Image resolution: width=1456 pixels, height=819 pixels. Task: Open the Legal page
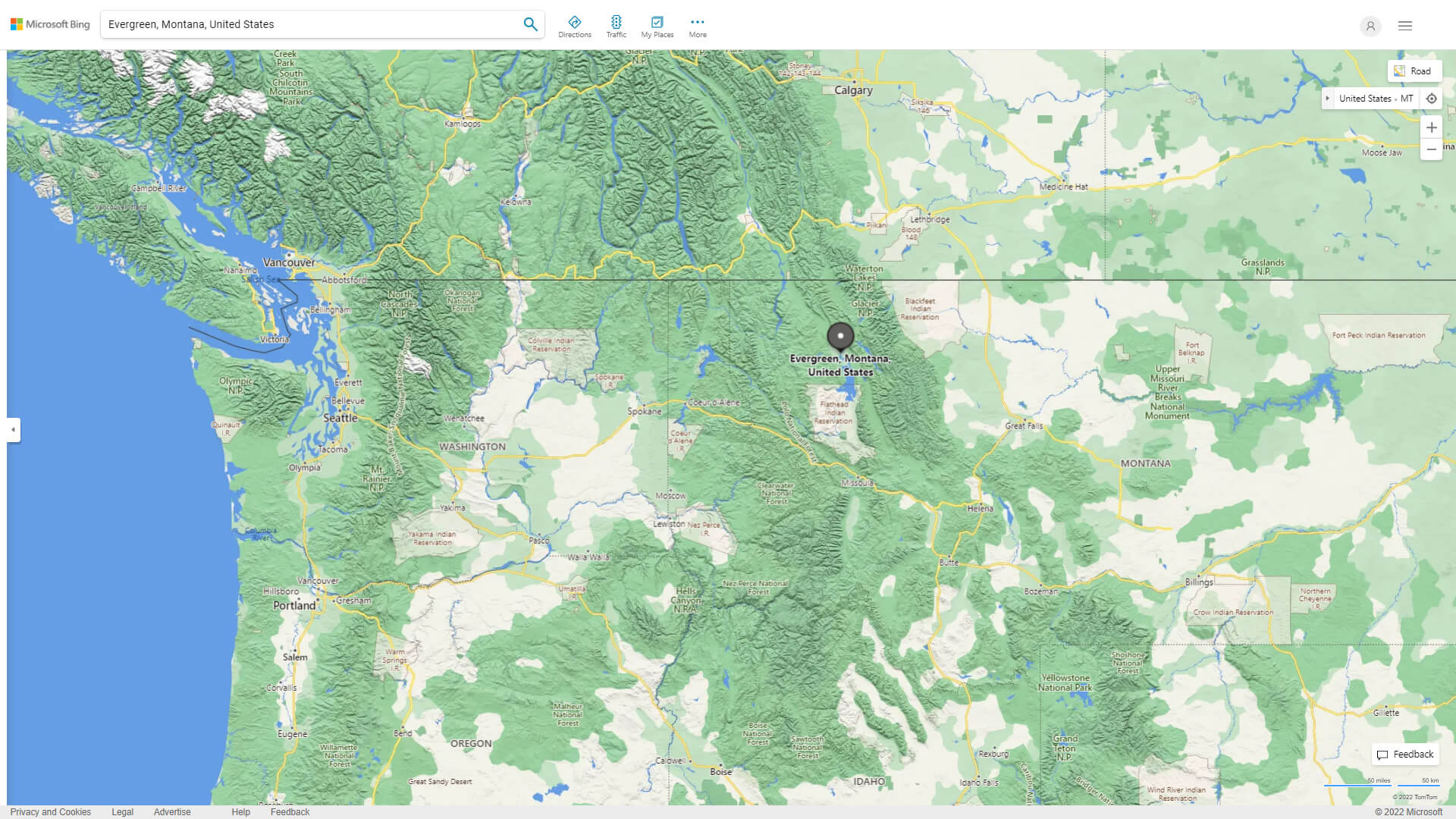tap(122, 812)
